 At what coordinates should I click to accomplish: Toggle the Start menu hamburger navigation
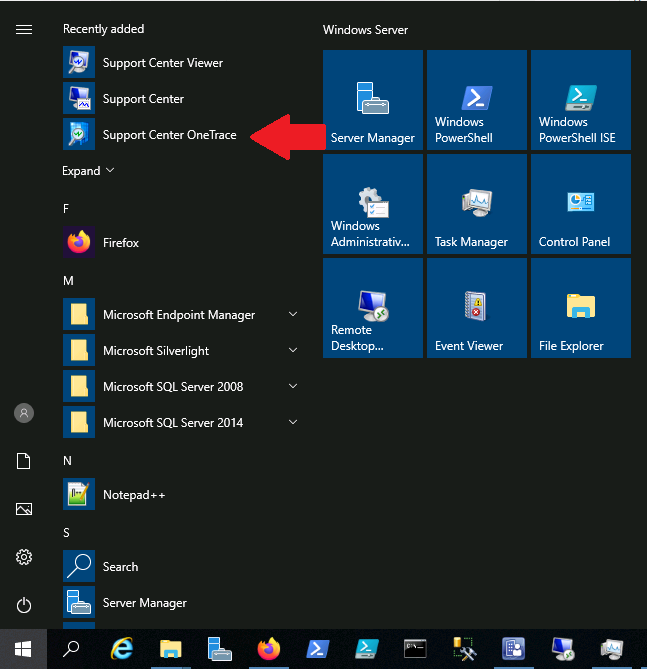coord(24,29)
